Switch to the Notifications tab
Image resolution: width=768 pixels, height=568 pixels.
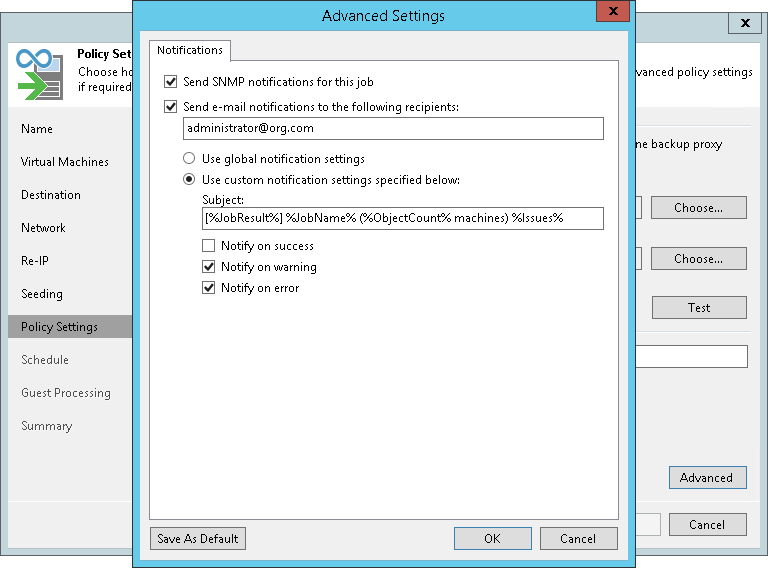[x=190, y=50]
